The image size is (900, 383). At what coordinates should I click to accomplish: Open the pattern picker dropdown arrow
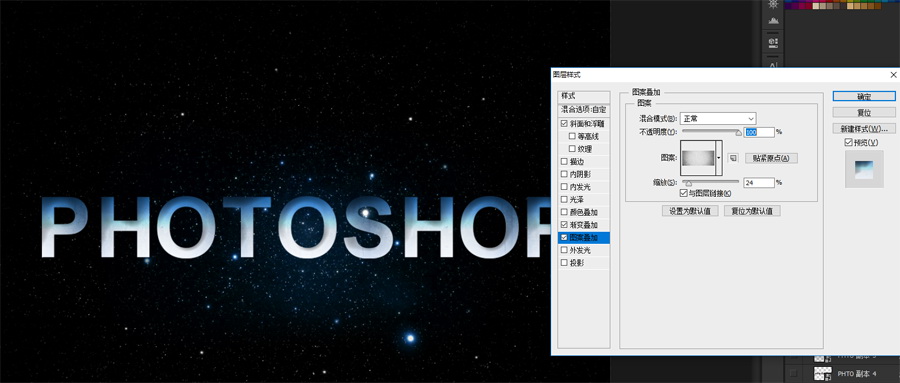tap(719, 157)
